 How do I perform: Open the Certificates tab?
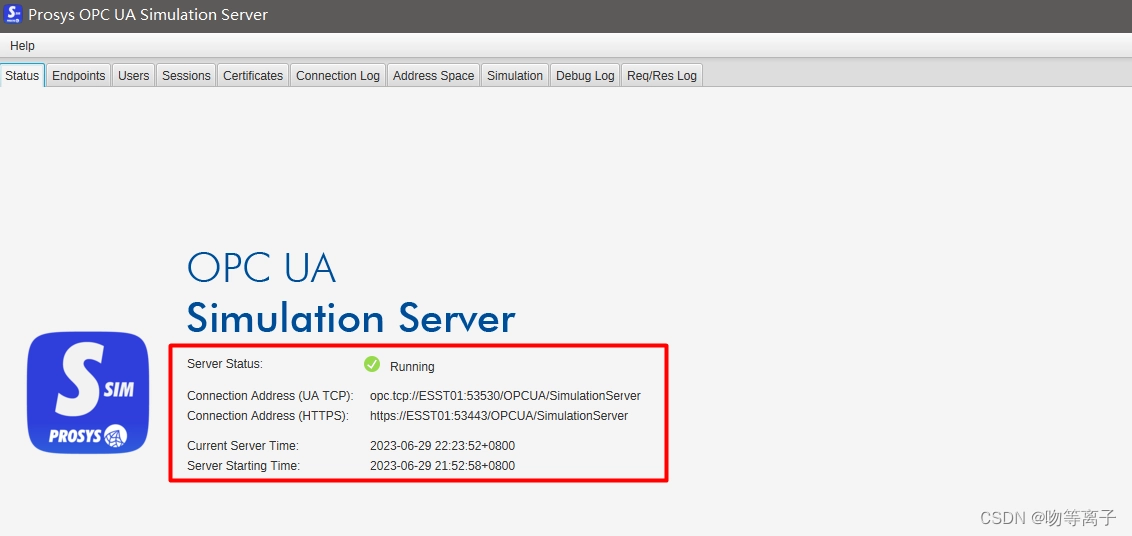253,76
